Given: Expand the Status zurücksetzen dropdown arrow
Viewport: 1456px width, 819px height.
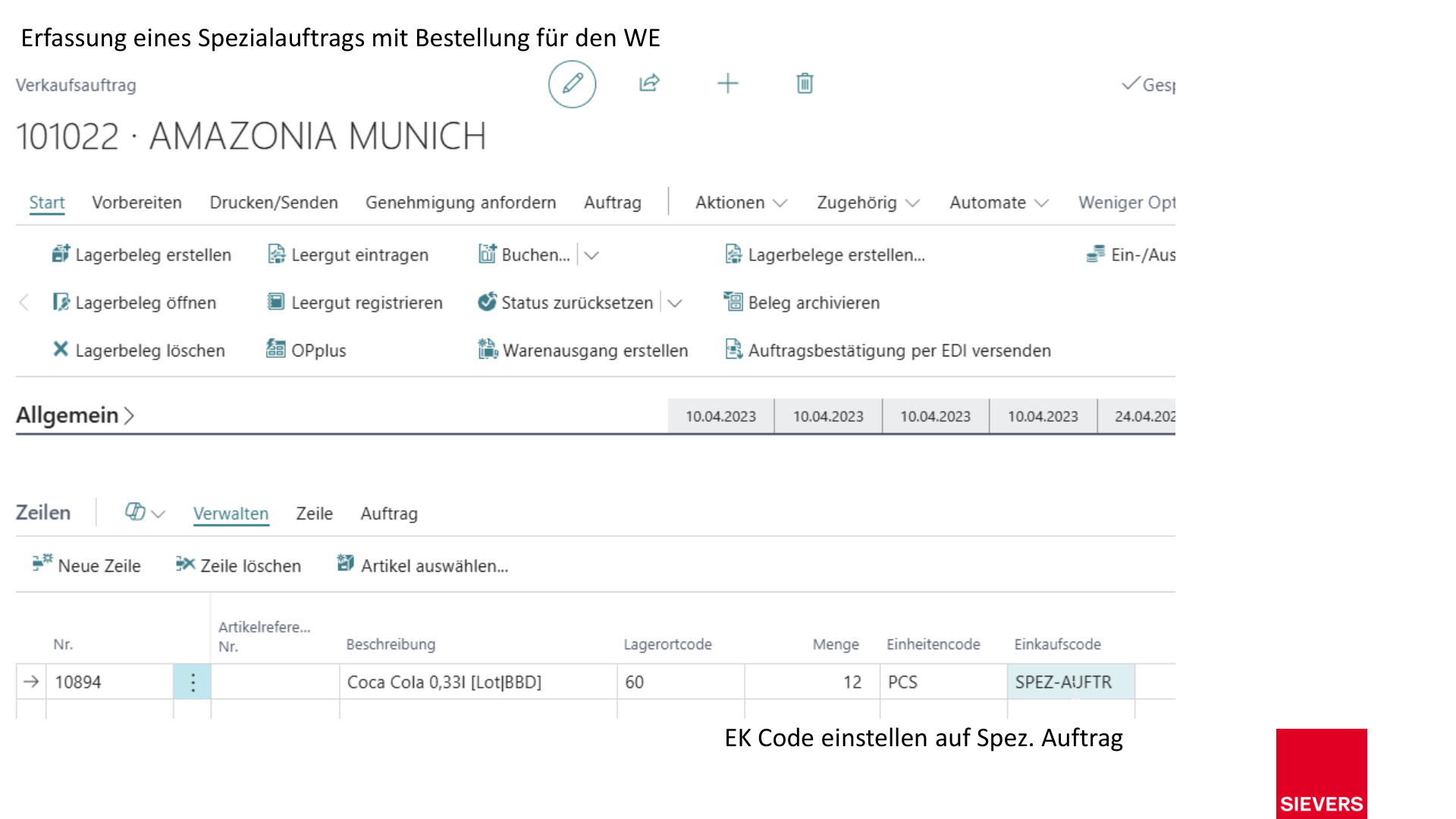Looking at the screenshot, I should tap(675, 303).
